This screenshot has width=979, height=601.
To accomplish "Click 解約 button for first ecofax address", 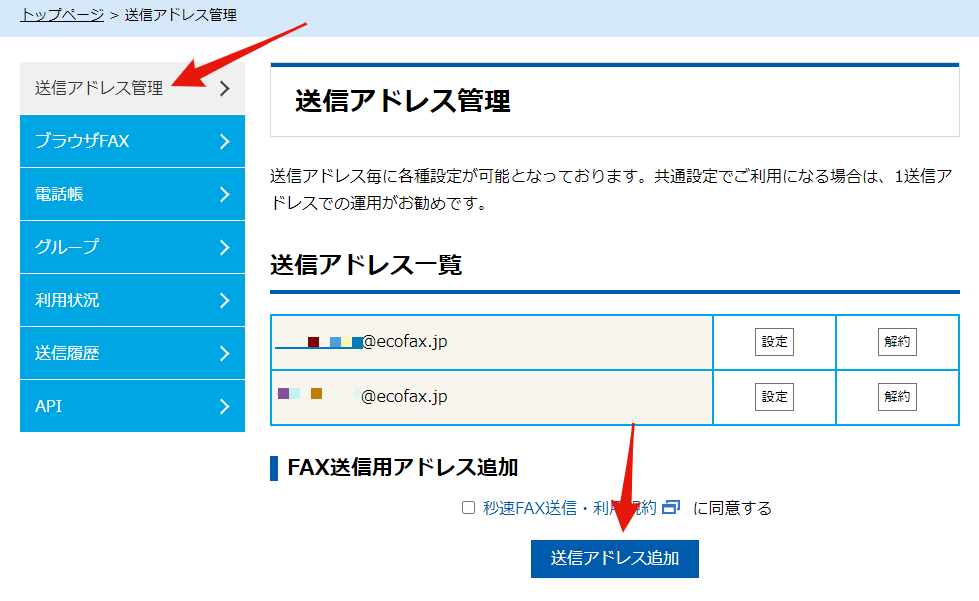I will coord(897,342).
